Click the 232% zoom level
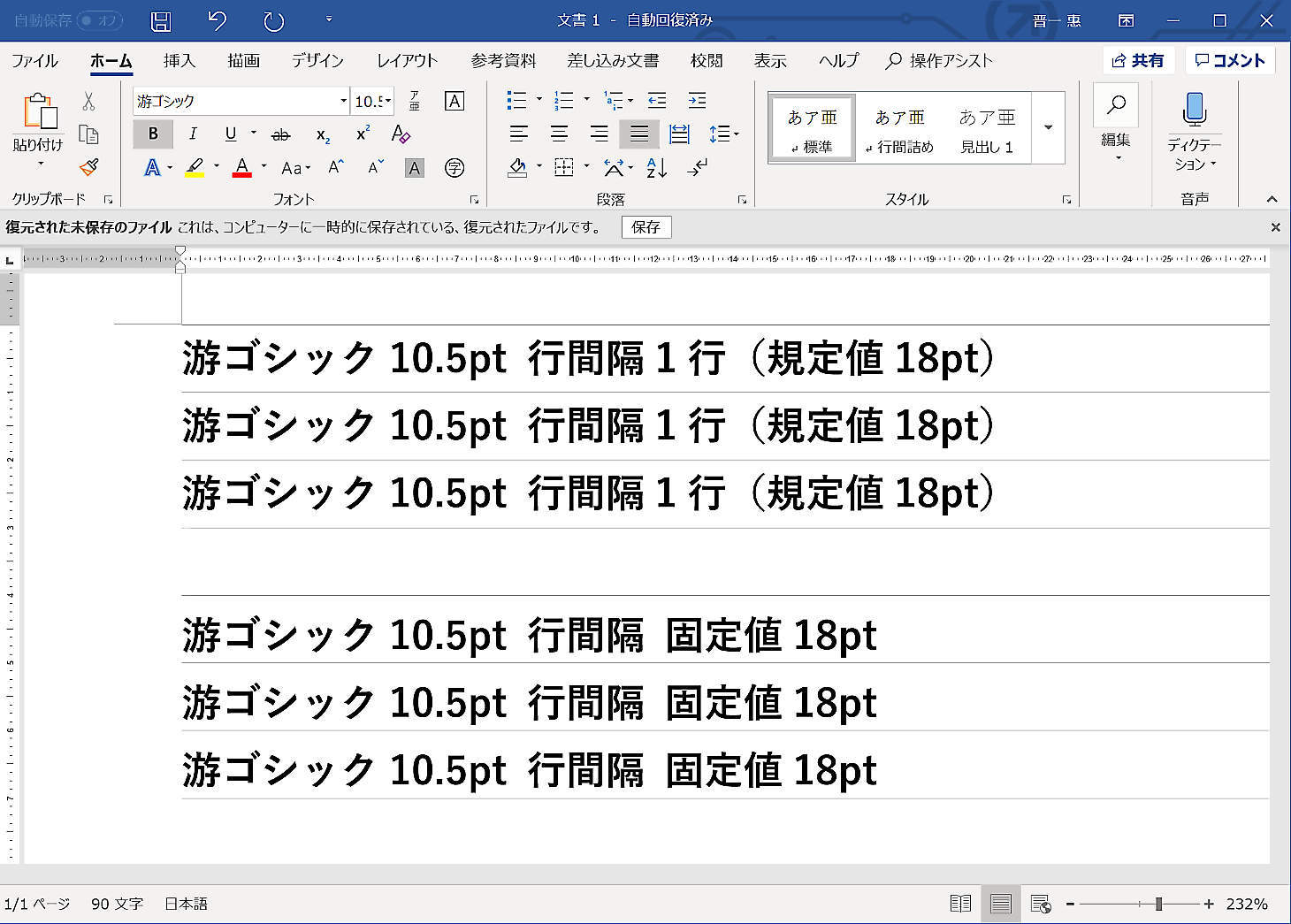This screenshot has height=924, width=1291. (x=1247, y=904)
